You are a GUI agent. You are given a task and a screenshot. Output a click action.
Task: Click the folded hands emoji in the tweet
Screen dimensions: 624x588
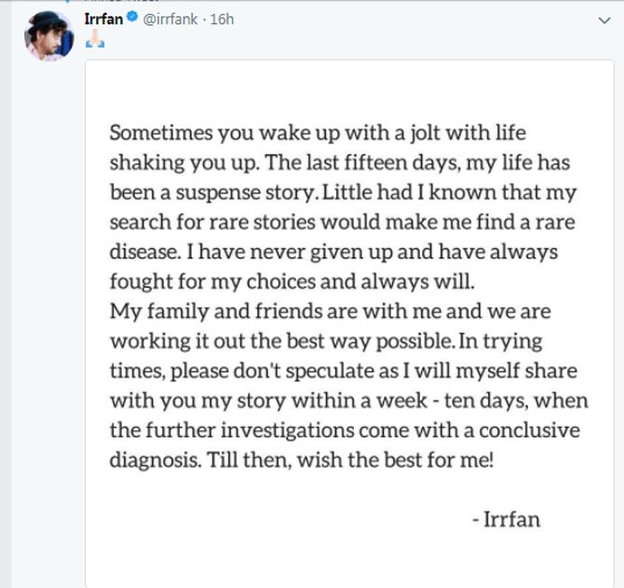[95, 41]
